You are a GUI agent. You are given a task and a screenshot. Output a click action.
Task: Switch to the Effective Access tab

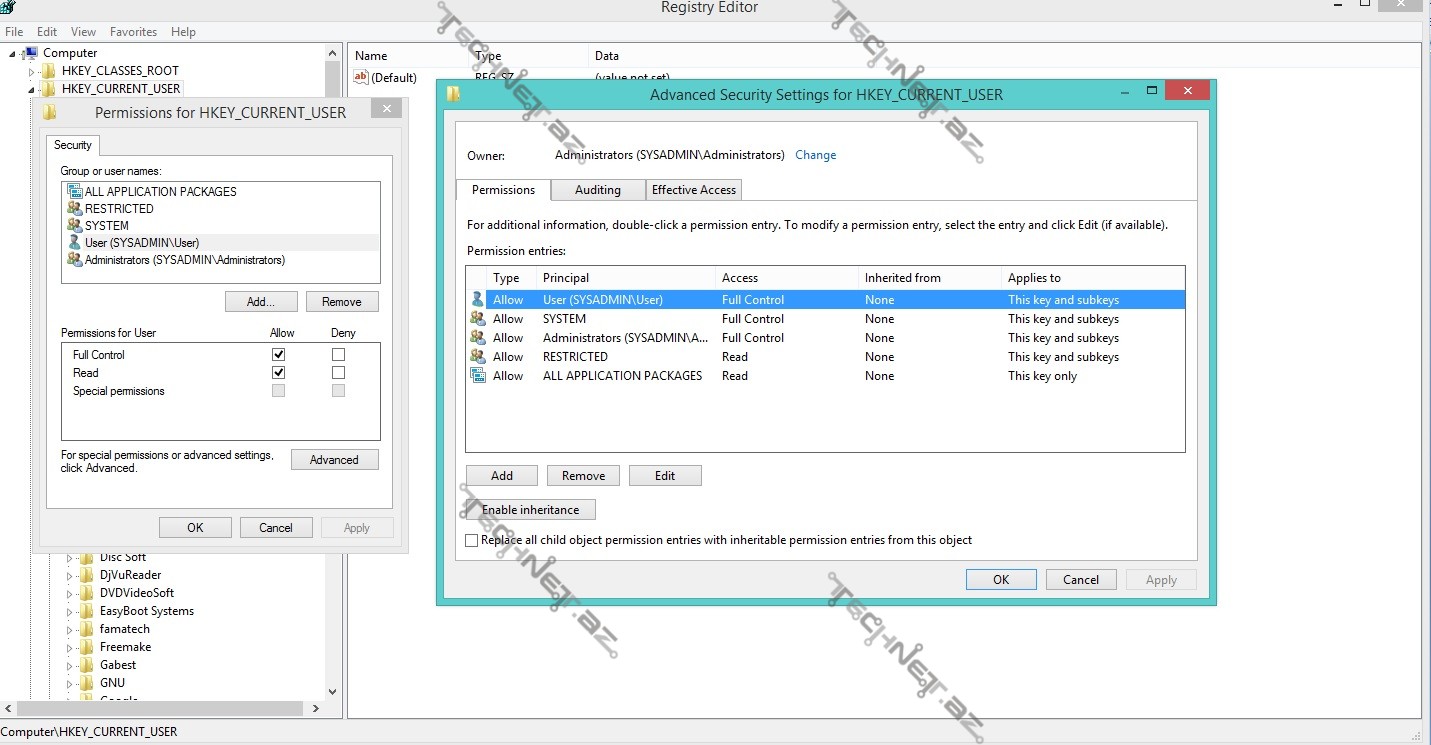click(x=694, y=190)
